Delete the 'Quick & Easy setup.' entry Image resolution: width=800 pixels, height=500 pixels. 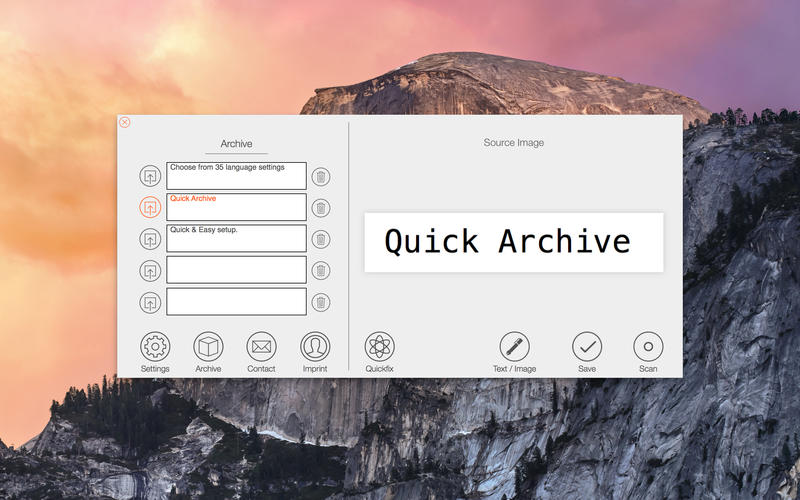(320, 239)
